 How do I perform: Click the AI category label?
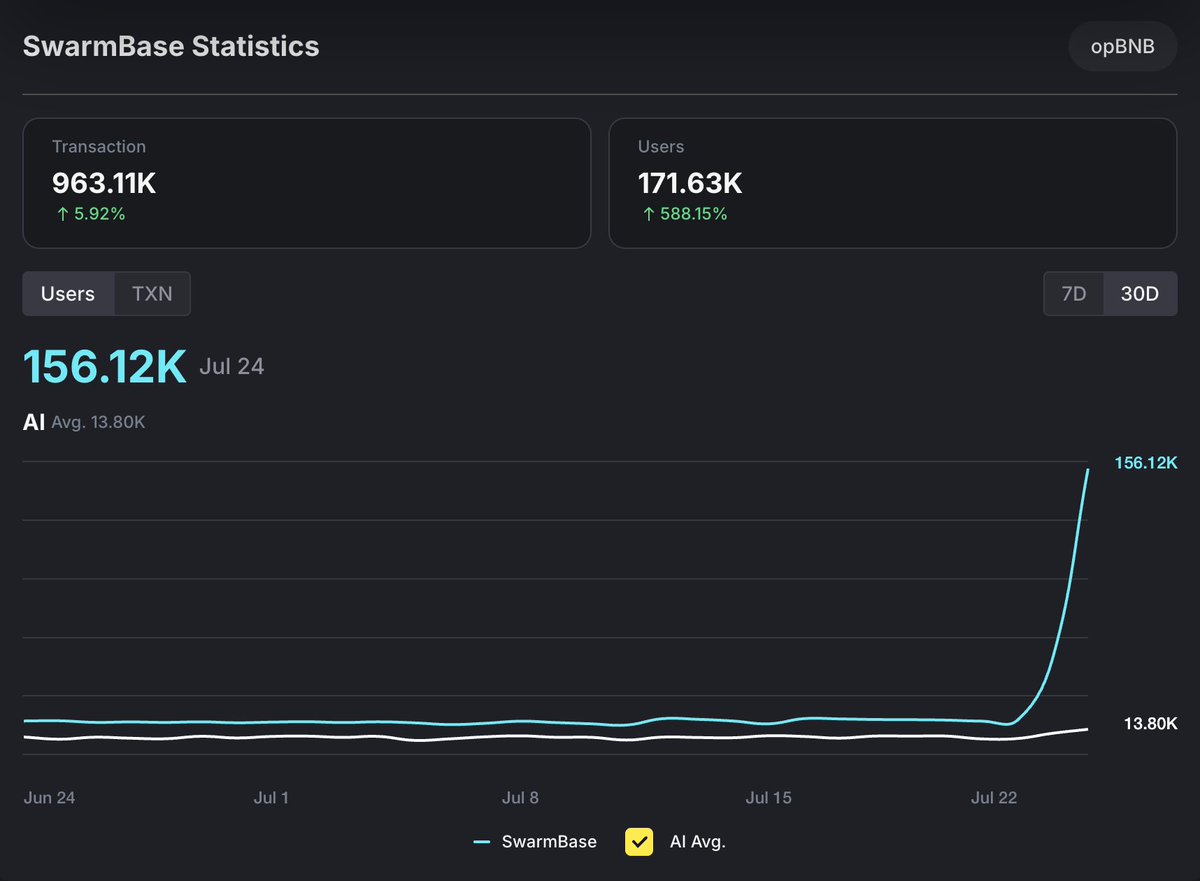click(x=34, y=422)
